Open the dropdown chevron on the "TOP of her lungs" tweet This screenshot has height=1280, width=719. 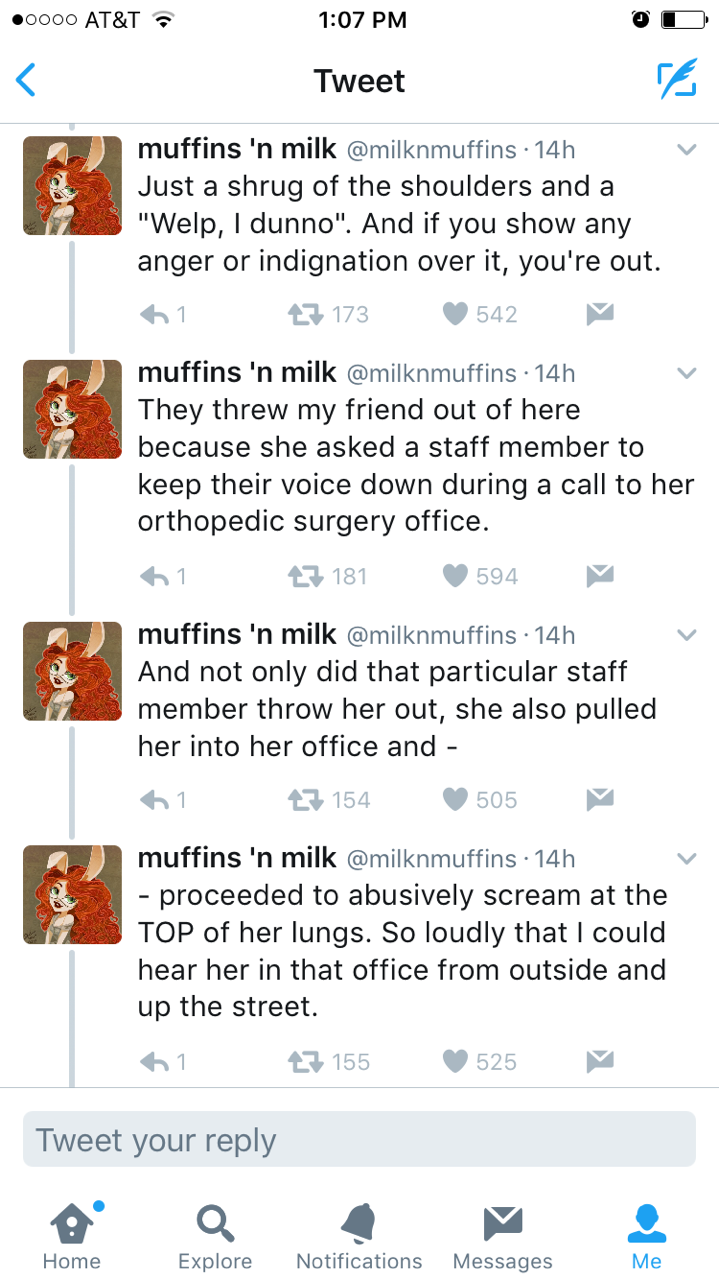(x=686, y=859)
